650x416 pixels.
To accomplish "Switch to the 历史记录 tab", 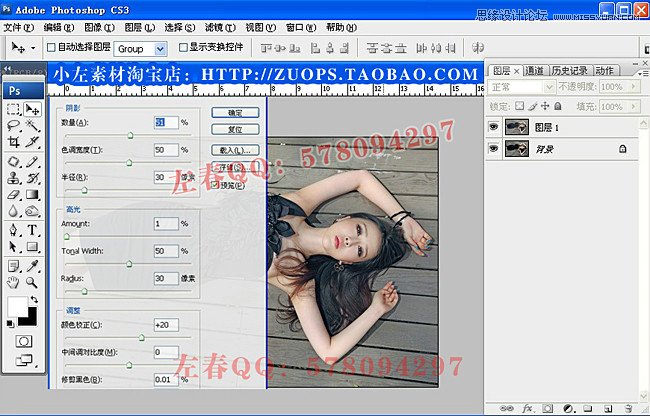I will pos(569,70).
